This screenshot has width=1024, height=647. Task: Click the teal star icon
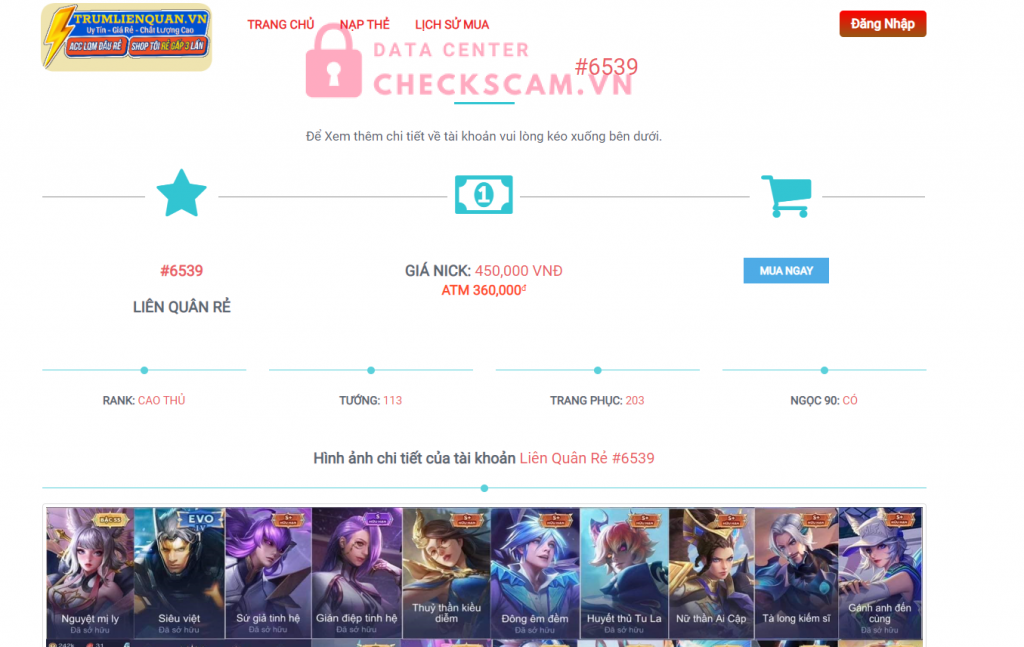pyautogui.click(x=182, y=193)
